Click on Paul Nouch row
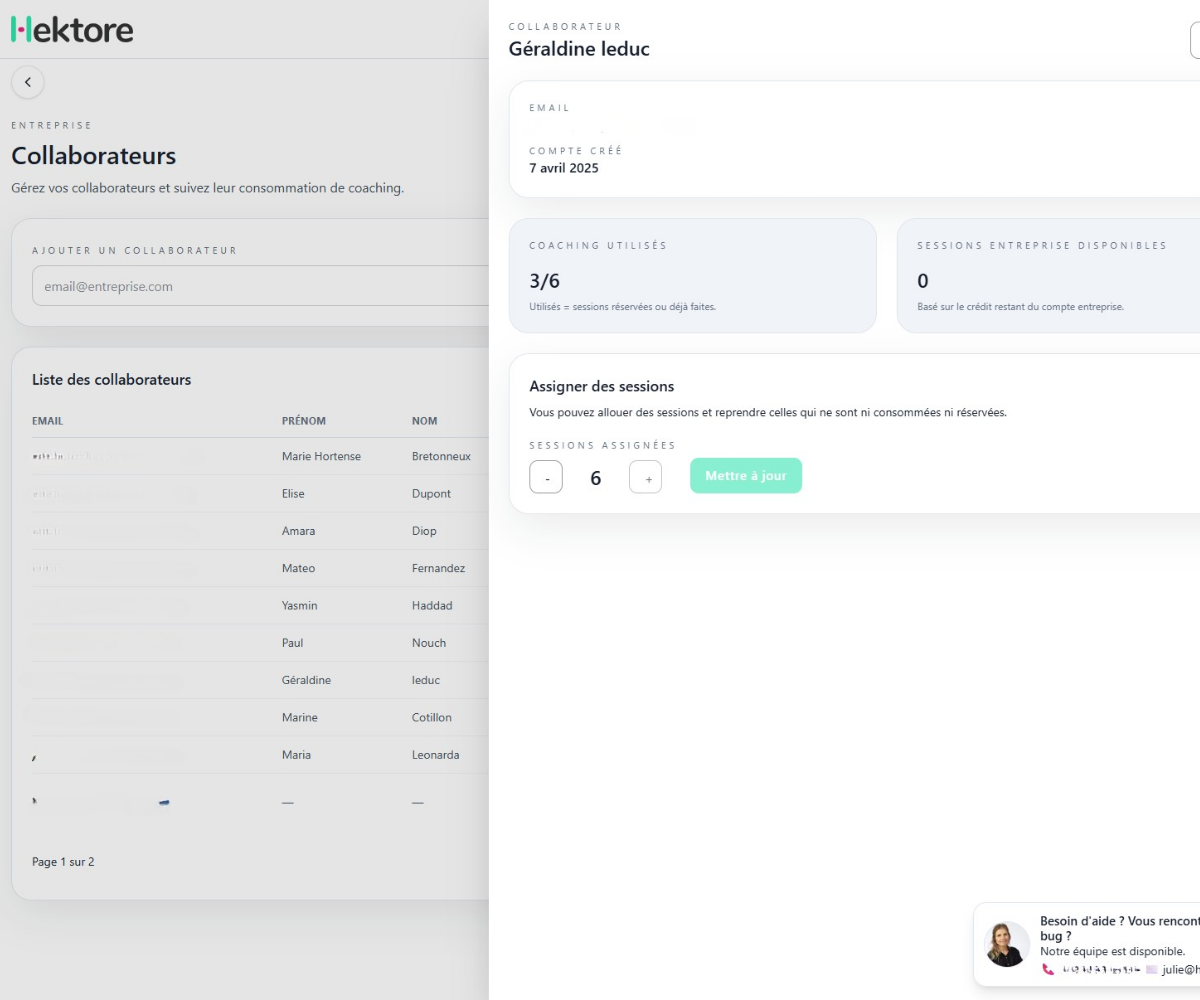 coord(292,643)
